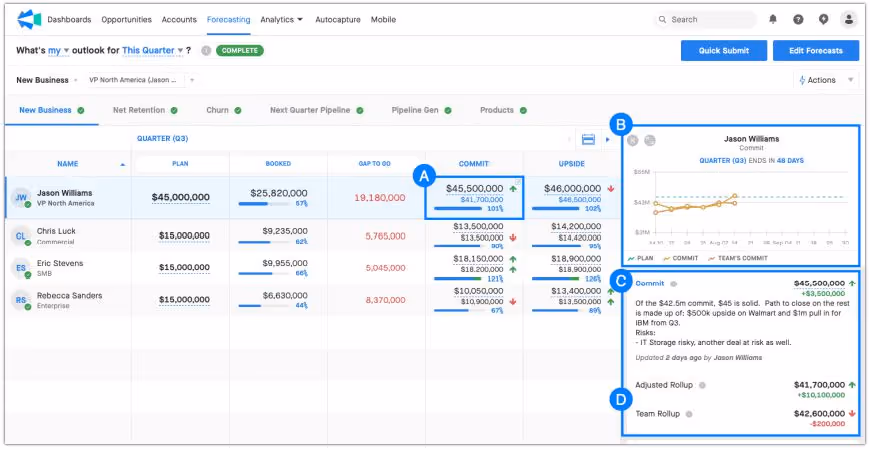
Task: Click info dot next to Commit label
Action: pos(674,284)
